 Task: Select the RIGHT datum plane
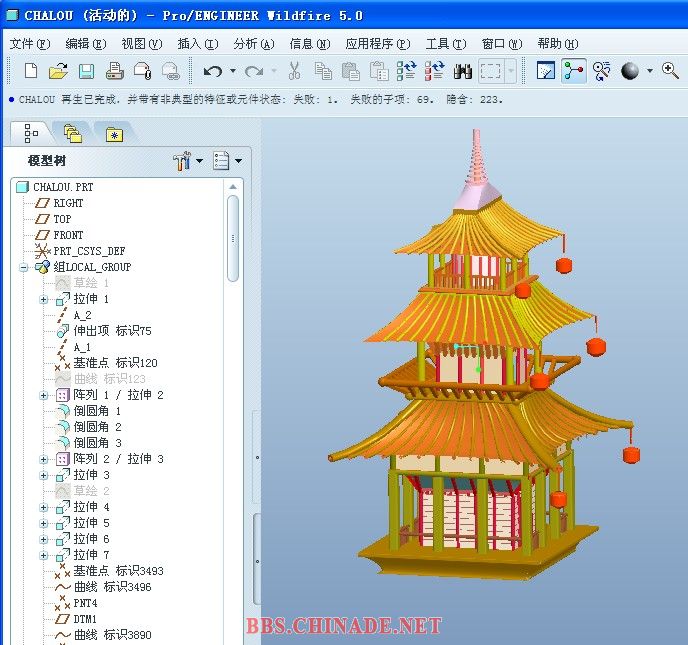coord(68,203)
